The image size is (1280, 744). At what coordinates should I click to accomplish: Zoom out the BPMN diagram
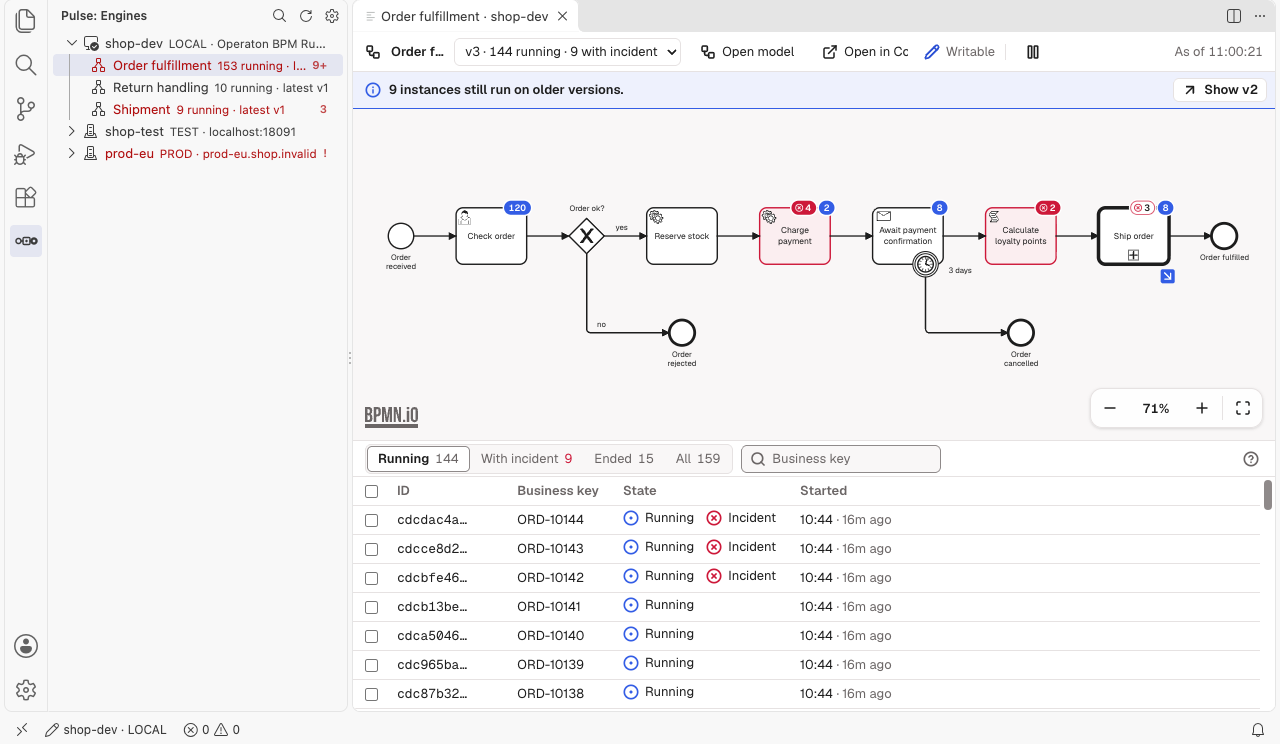[x=1110, y=408]
